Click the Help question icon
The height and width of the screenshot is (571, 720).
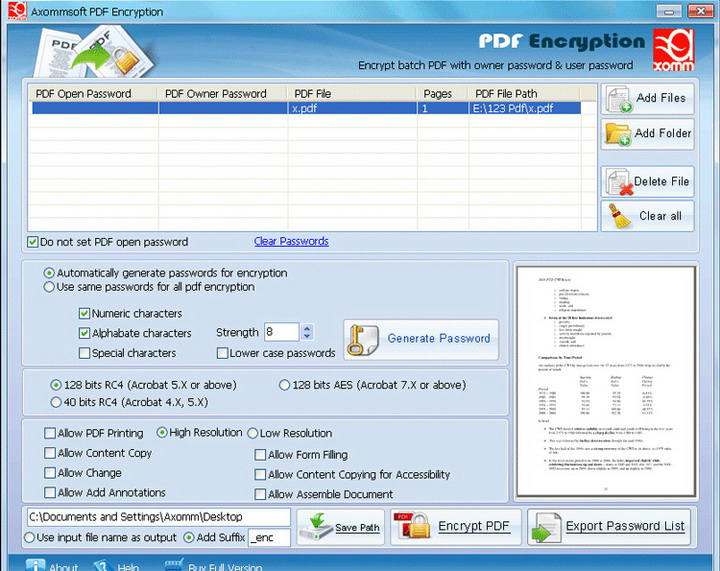tap(103, 565)
